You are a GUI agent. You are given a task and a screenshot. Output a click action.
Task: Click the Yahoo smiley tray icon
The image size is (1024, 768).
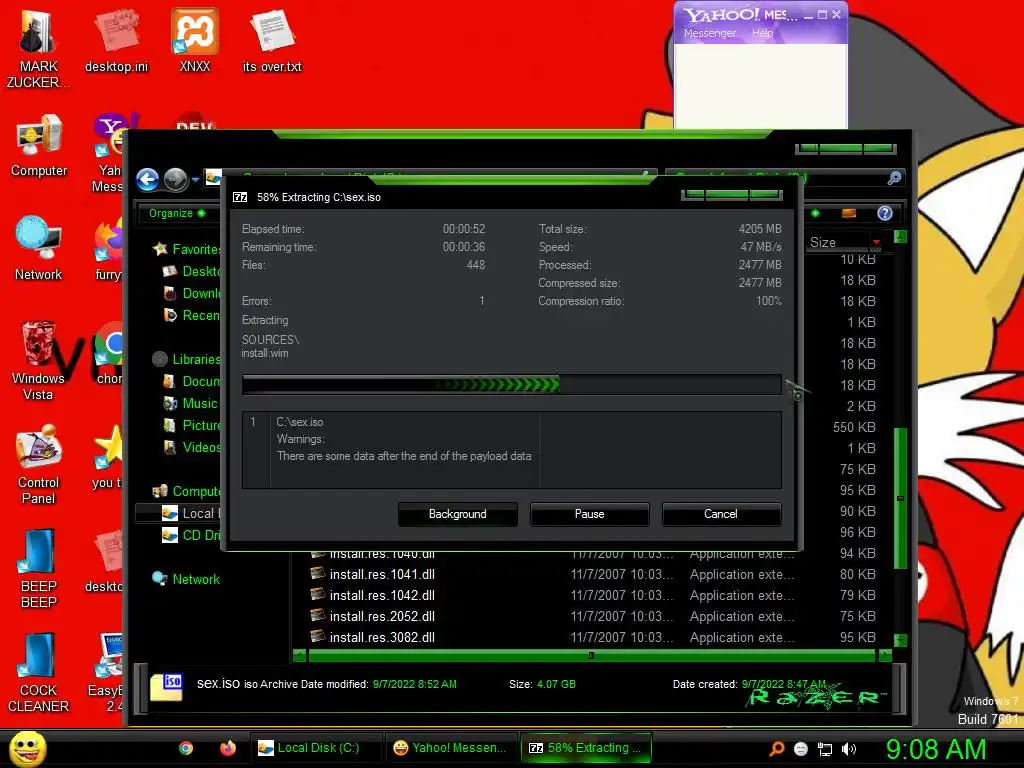801,749
